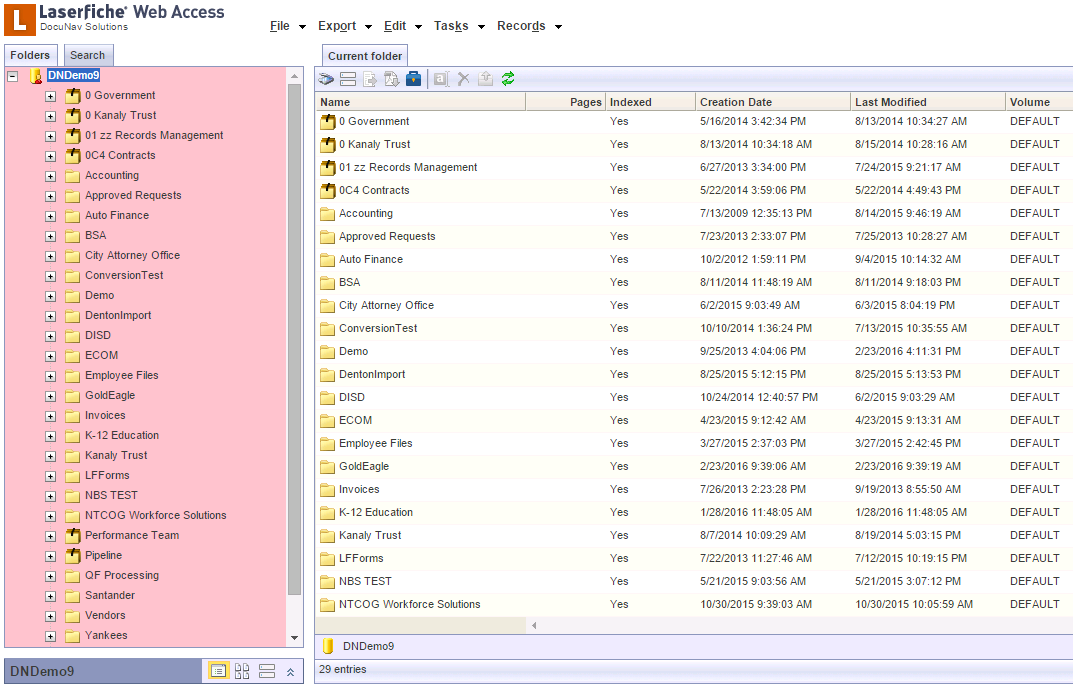1073x689 pixels.
Task: Click the rename text toolbar icon
Action: (441, 79)
